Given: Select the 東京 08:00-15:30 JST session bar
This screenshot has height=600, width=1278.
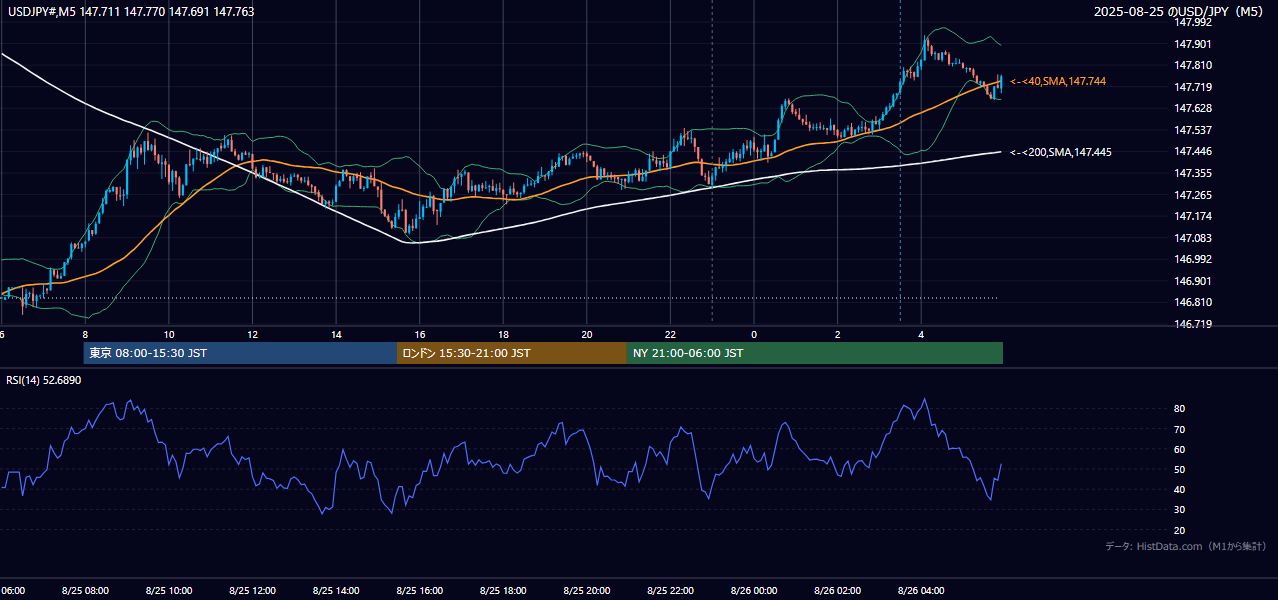Looking at the screenshot, I should click(x=240, y=353).
